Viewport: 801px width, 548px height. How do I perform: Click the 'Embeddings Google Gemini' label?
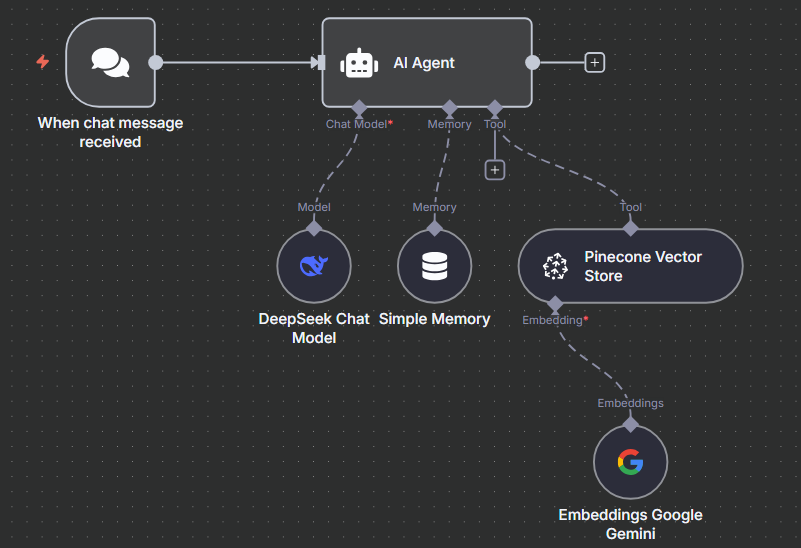[630, 524]
